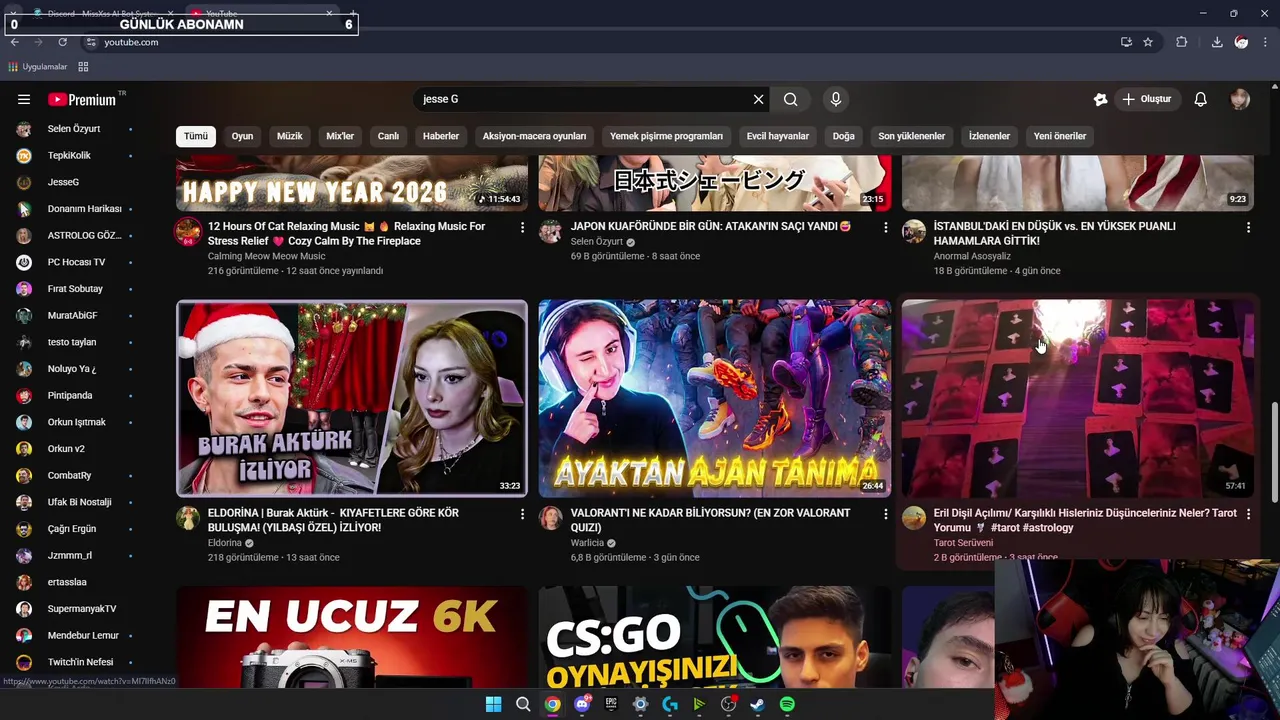Select the Doğa filter chip
Viewport: 1280px width, 720px height.
tap(844, 136)
